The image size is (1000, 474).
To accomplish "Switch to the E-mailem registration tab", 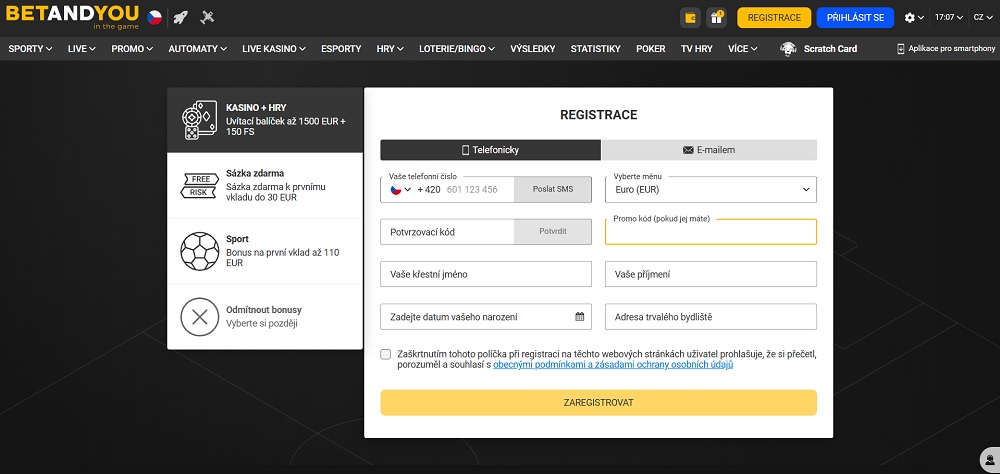I will pyautogui.click(x=709, y=150).
